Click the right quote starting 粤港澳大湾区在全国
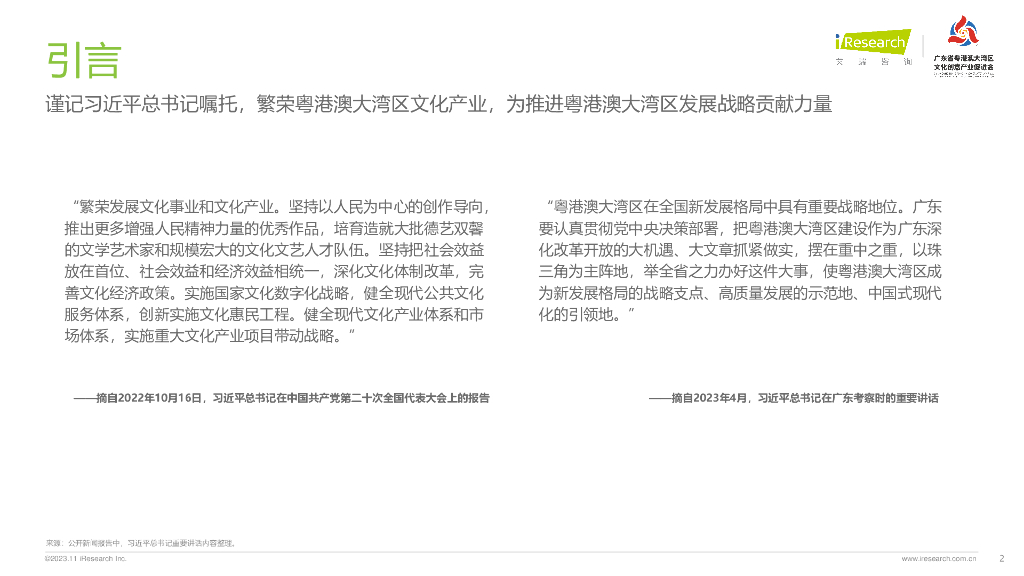This screenshot has height=576, width=1024. [740, 261]
